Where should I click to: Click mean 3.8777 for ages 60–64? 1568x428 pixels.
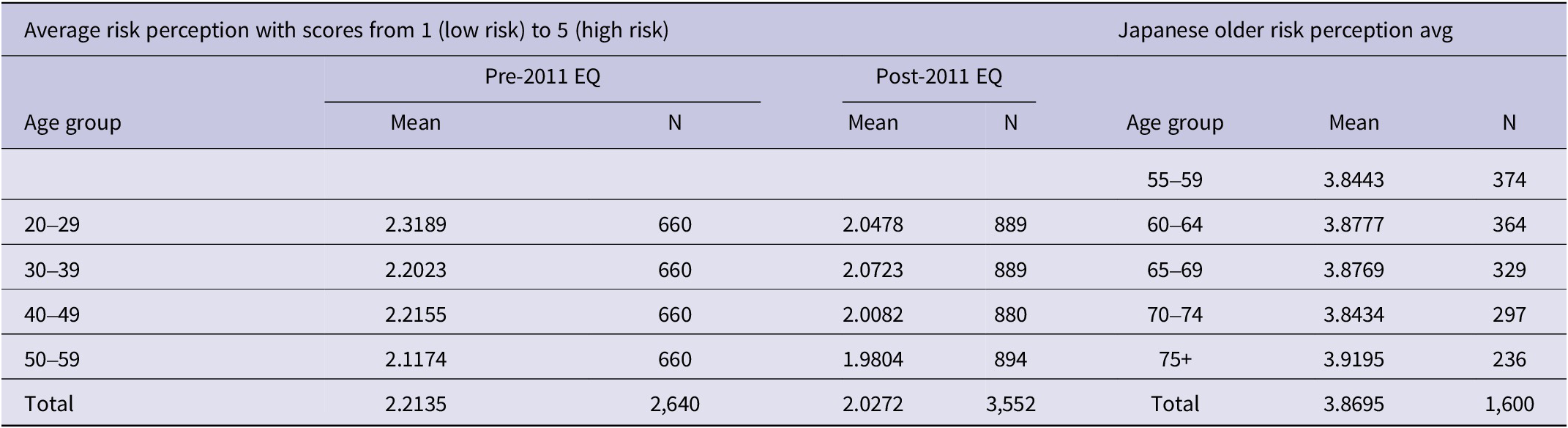(x=1353, y=224)
